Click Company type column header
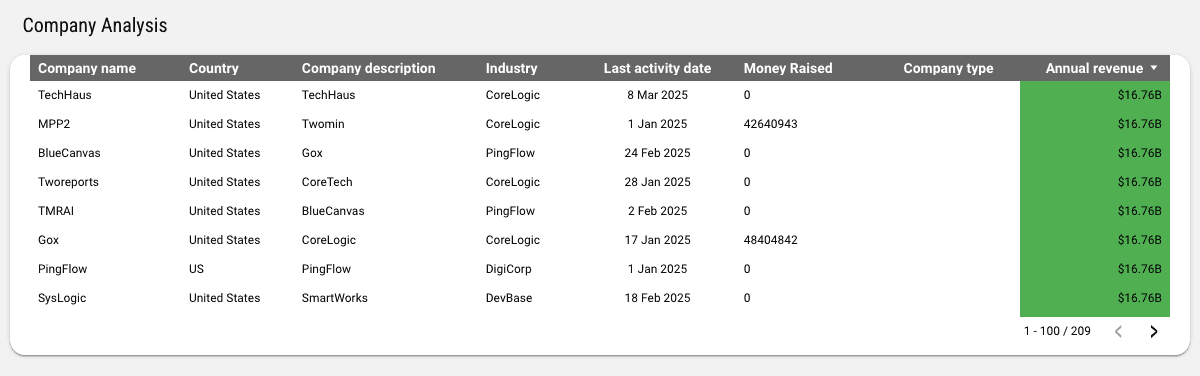The height and width of the screenshot is (376, 1200). pyautogui.click(x=948, y=68)
